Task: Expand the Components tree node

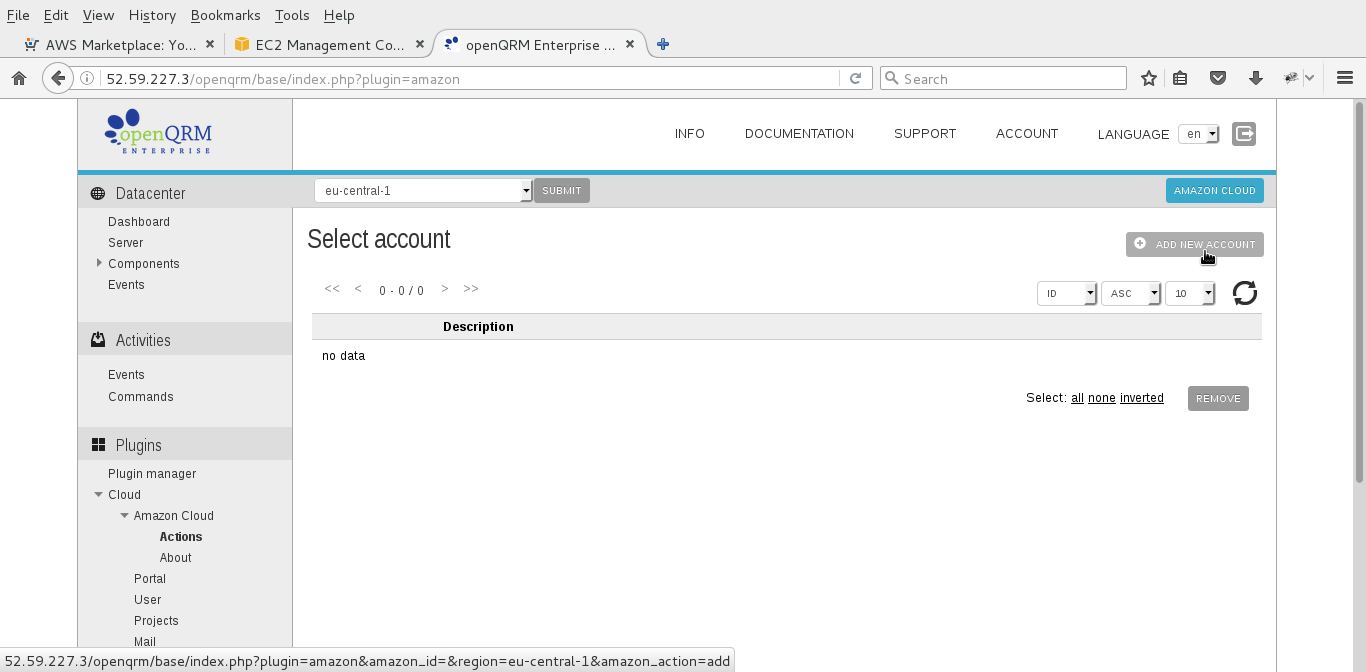Action: click(x=99, y=263)
